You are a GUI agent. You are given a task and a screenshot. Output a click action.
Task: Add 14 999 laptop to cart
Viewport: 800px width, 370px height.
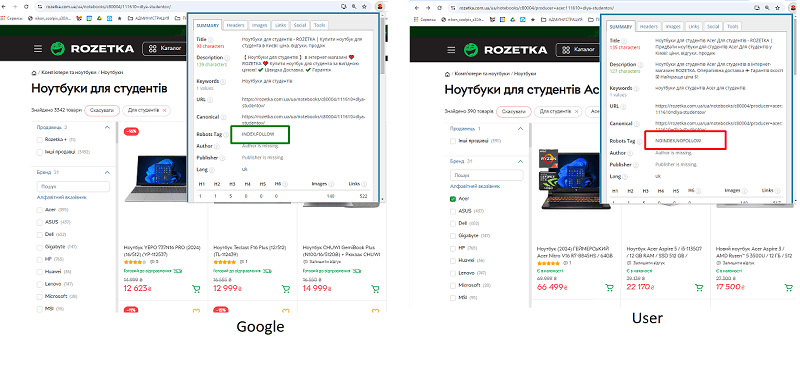tap(375, 289)
